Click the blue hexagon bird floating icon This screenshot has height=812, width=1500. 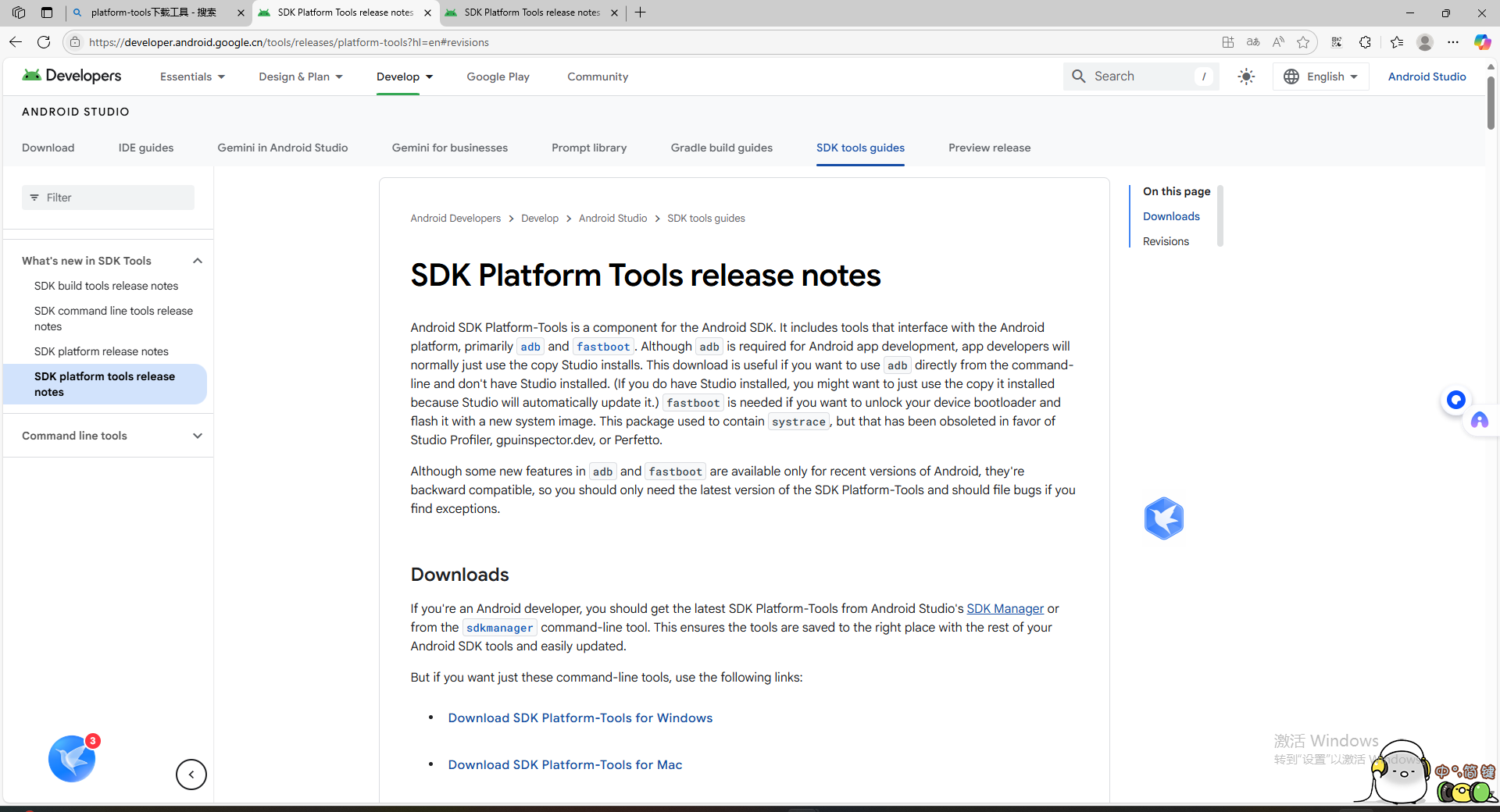click(1164, 518)
